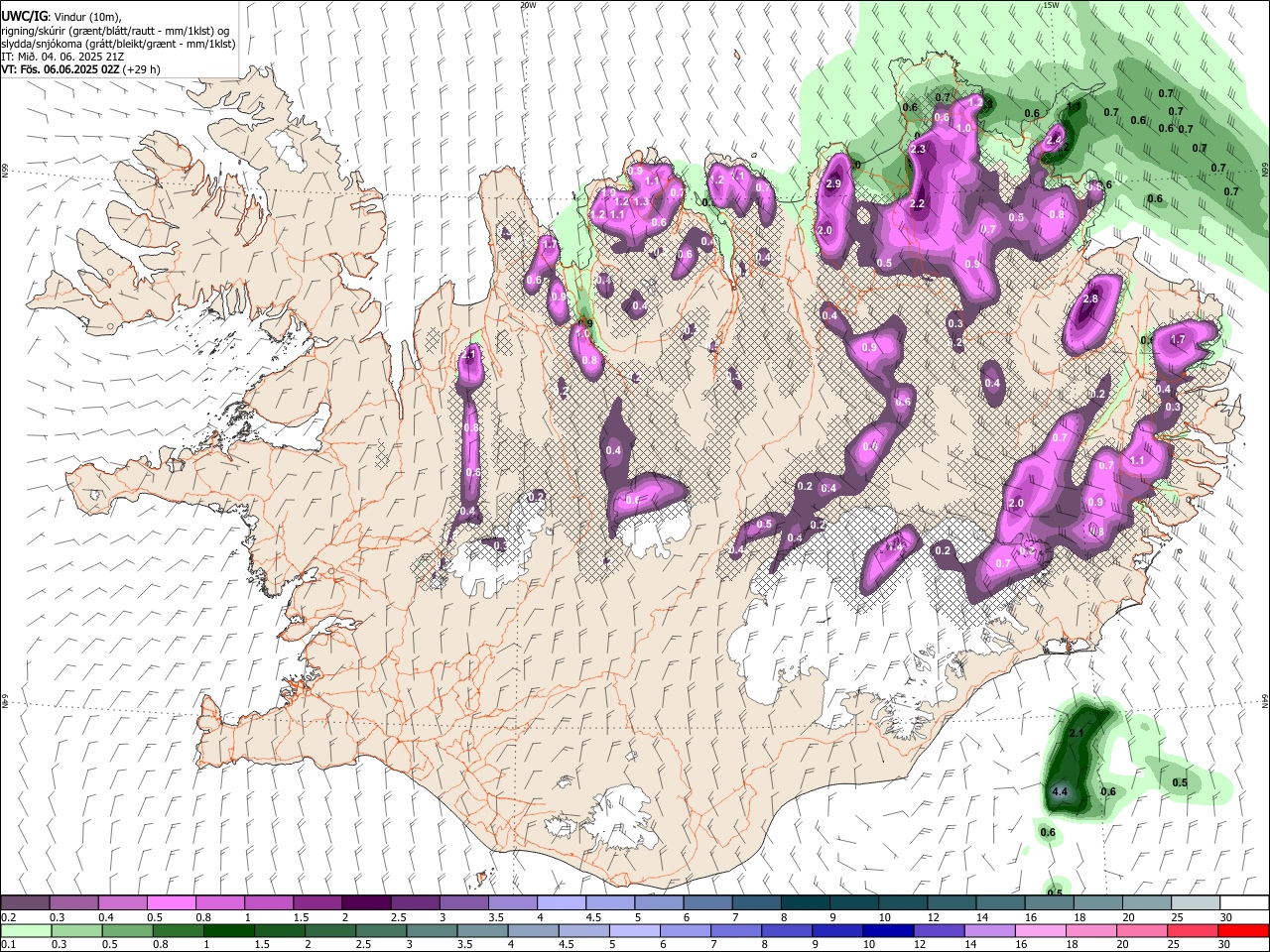Select the medium green 0.5 rain swatch

coord(128,930)
